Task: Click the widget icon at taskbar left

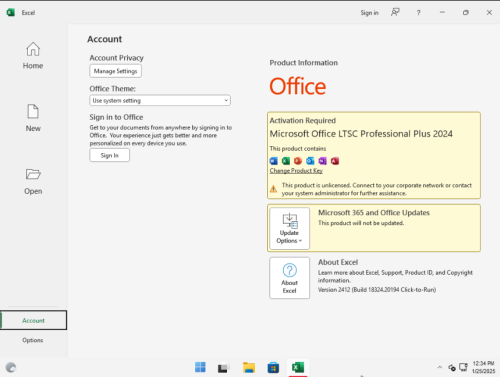Action: tap(11, 367)
